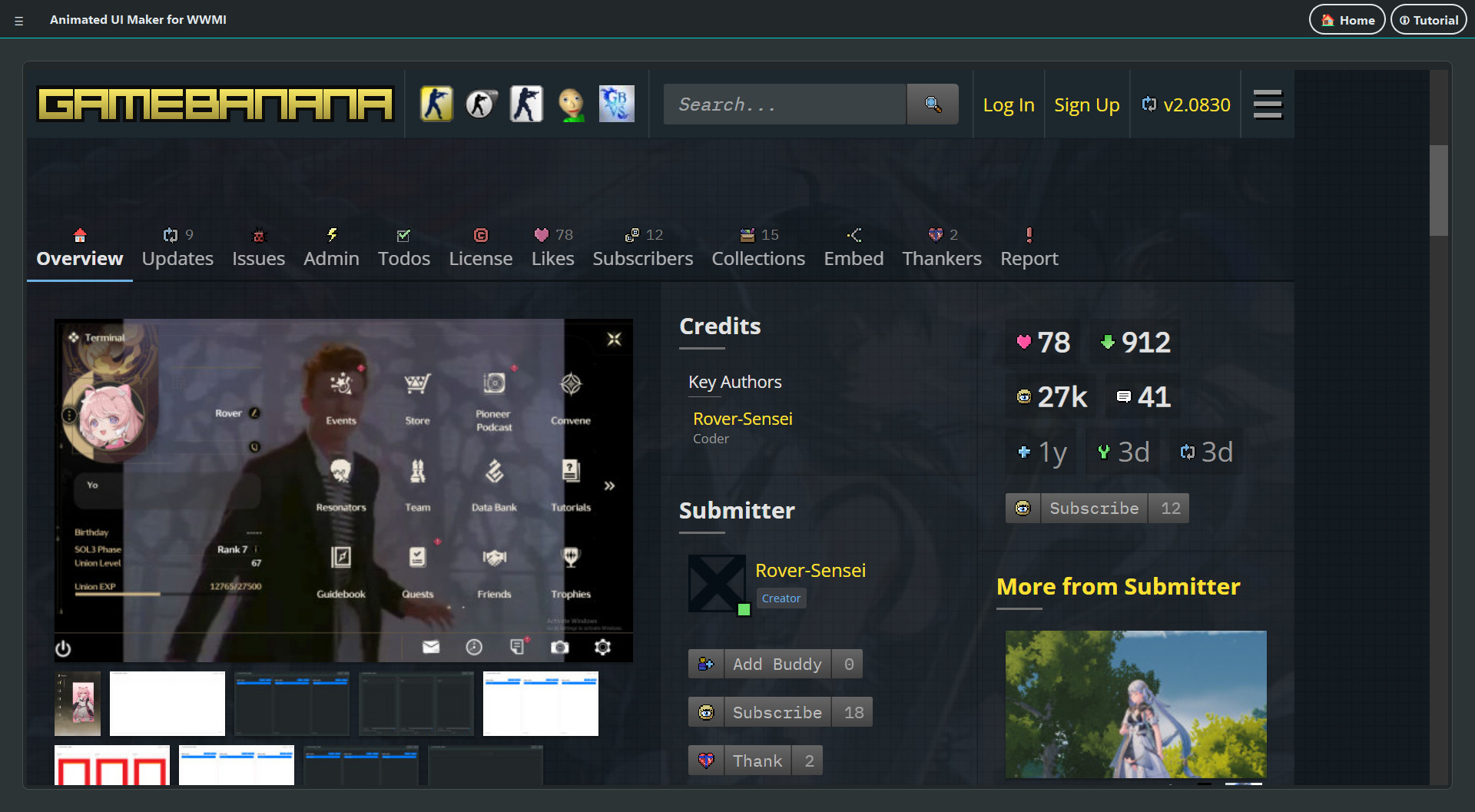
Task: Open the hamburger menu right of v2.0830
Action: pos(1268,104)
